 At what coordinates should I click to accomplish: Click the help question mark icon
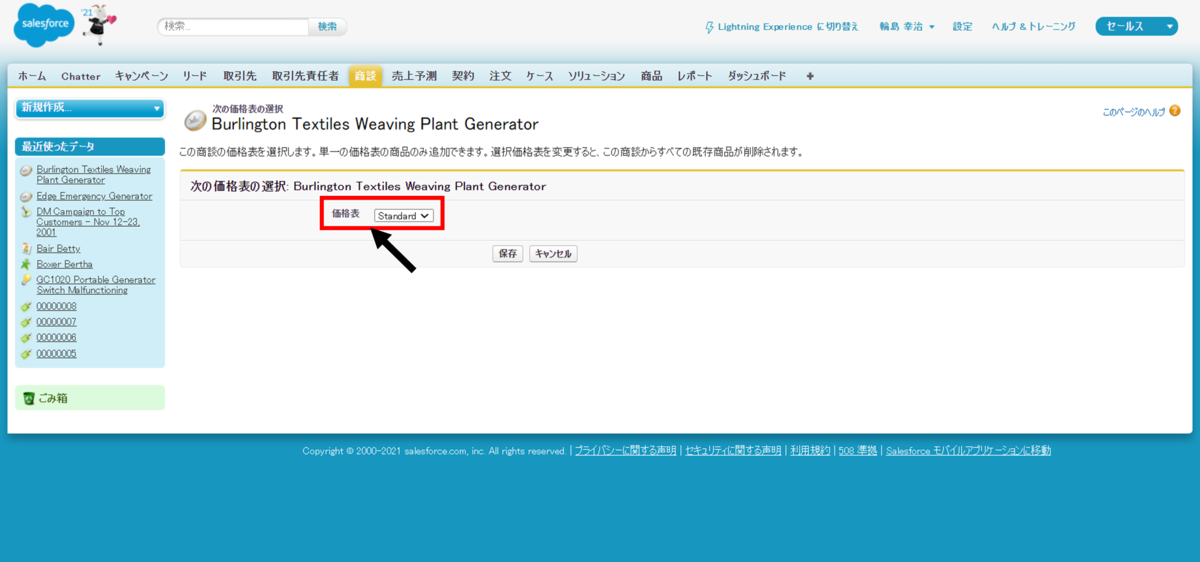(1175, 111)
